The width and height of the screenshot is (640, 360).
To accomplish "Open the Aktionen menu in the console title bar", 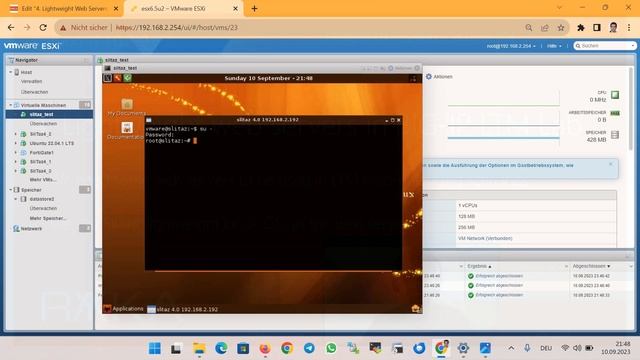I will click(400, 68).
